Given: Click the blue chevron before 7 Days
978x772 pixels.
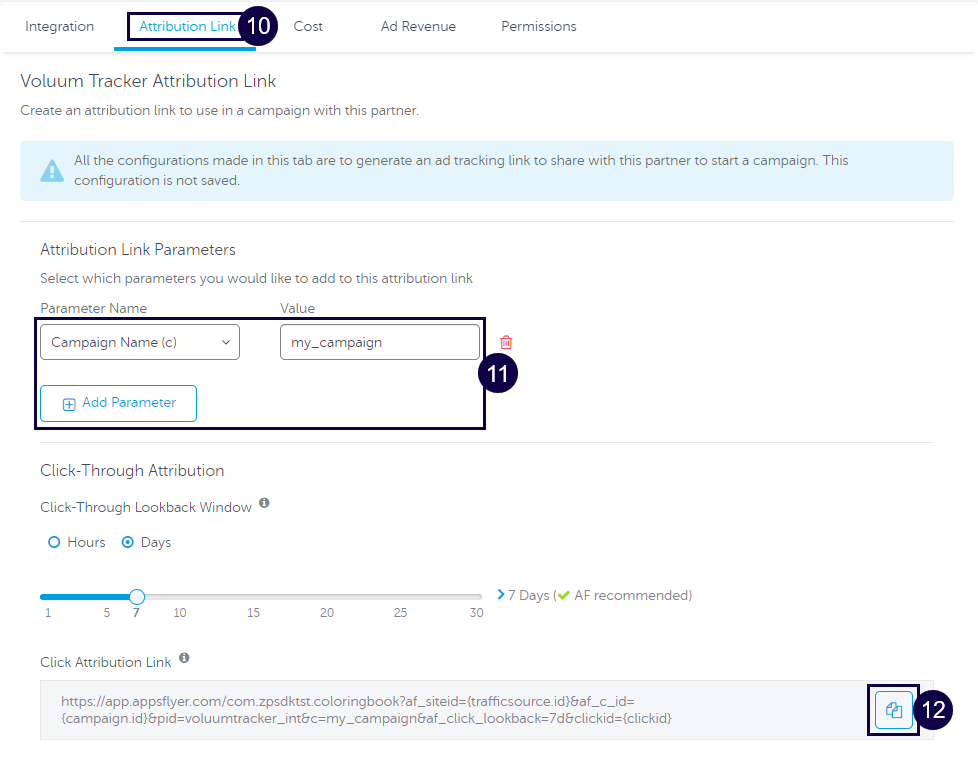Looking at the screenshot, I should point(500,594).
